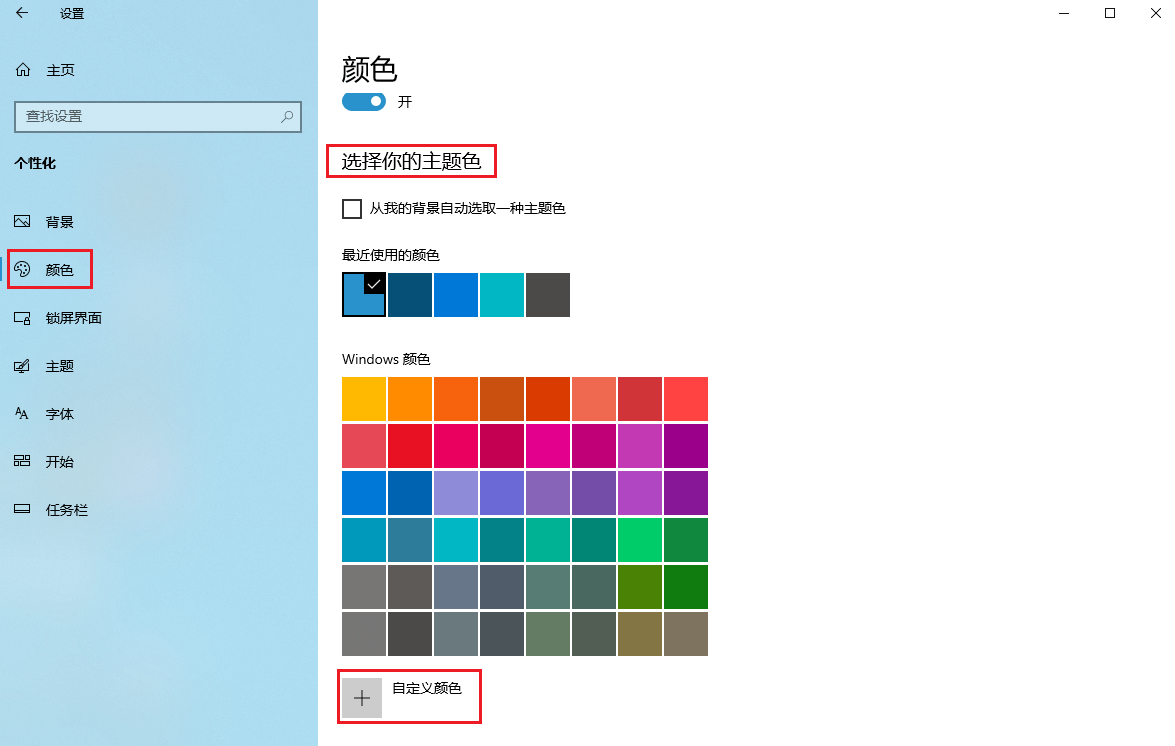Open the 字体 fonts icon

24,413
